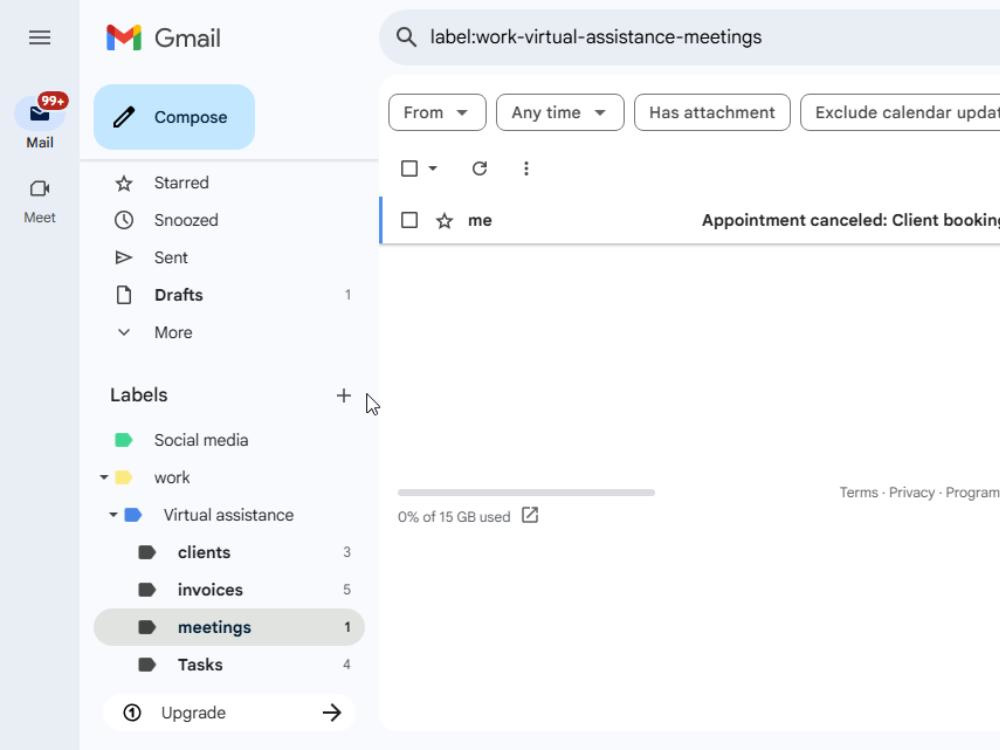Image resolution: width=1000 pixels, height=750 pixels.
Task: Click the Snoozed clock icon
Action: (x=124, y=221)
